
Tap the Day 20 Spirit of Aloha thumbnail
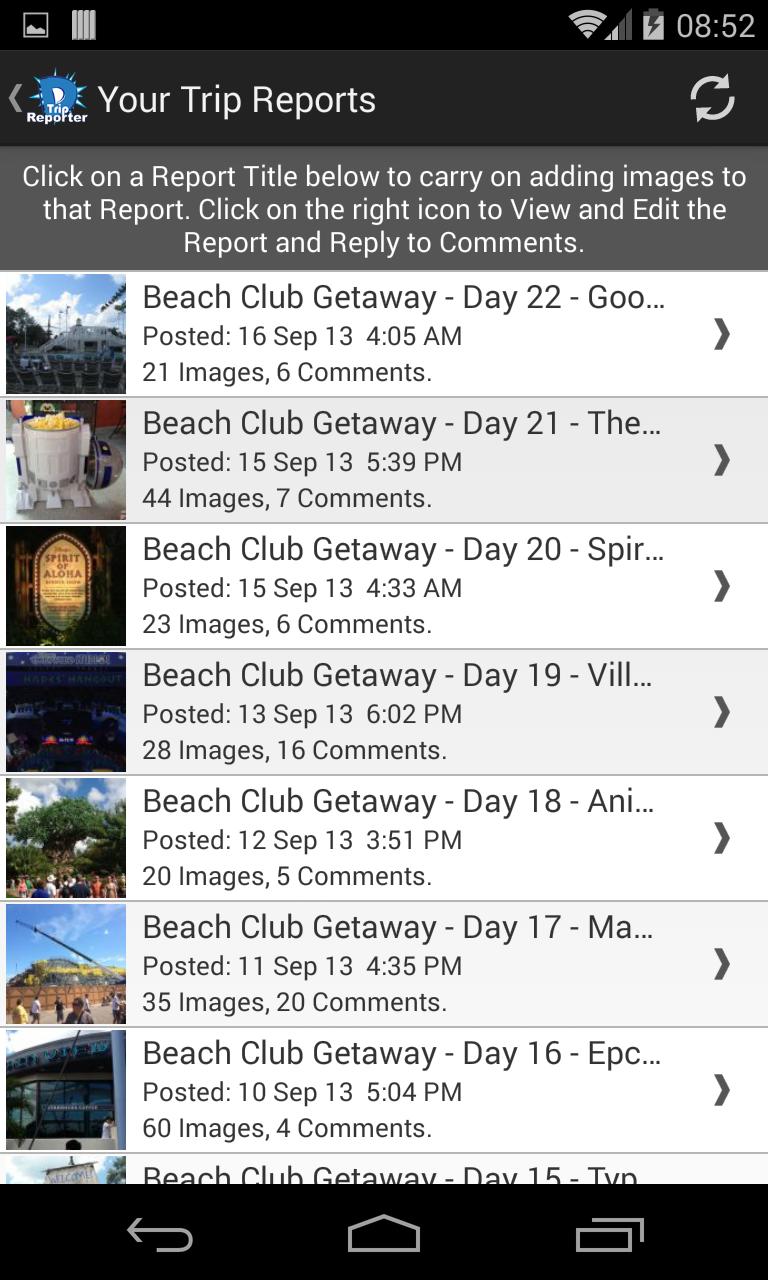pyautogui.click(x=66, y=586)
